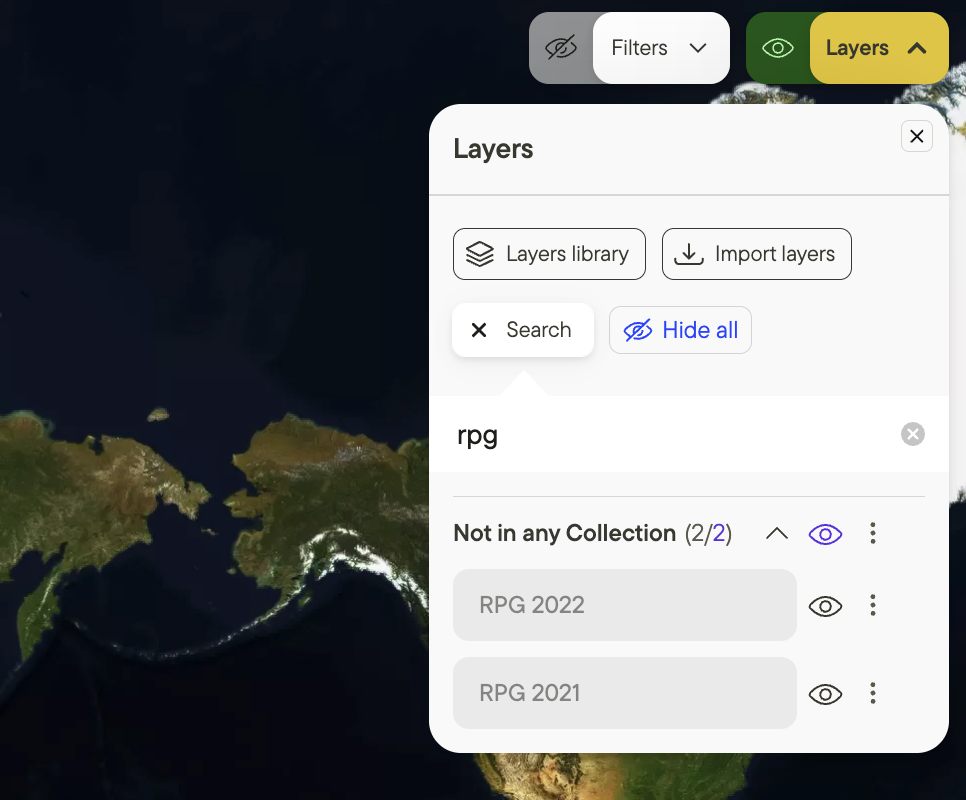Toggle the filters visibility eye icon

[561, 48]
